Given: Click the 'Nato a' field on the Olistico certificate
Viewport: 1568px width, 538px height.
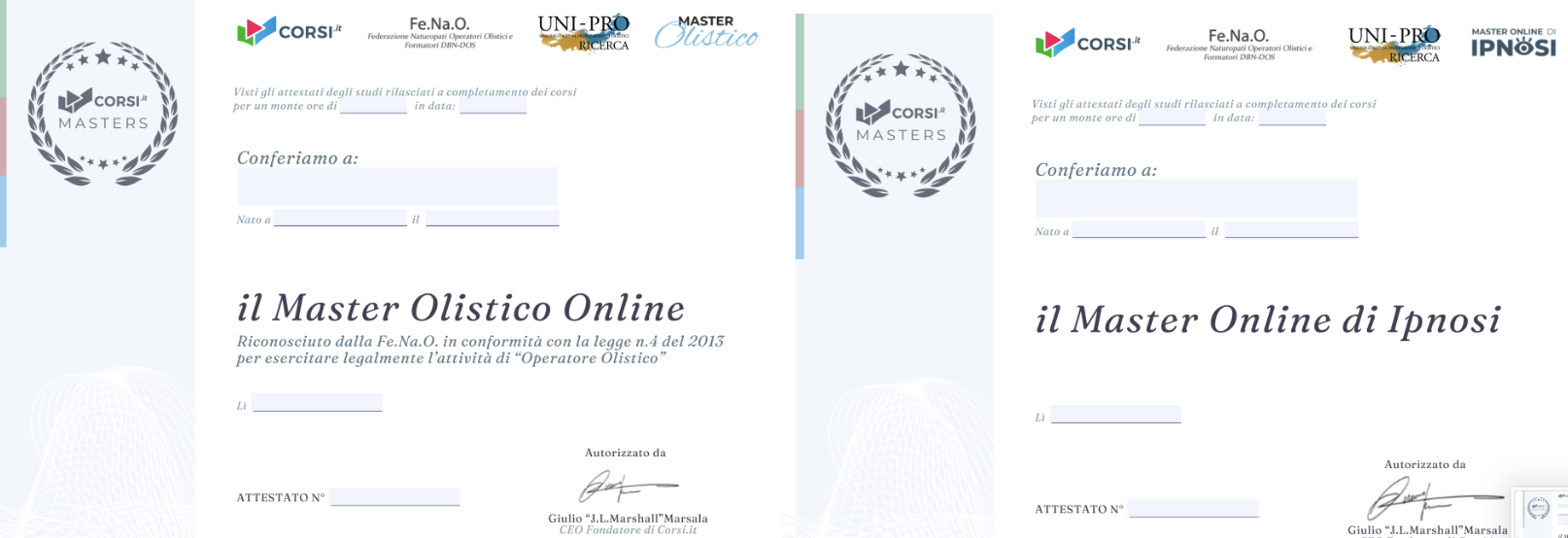Looking at the screenshot, I should pyautogui.click(x=340, y=219).
